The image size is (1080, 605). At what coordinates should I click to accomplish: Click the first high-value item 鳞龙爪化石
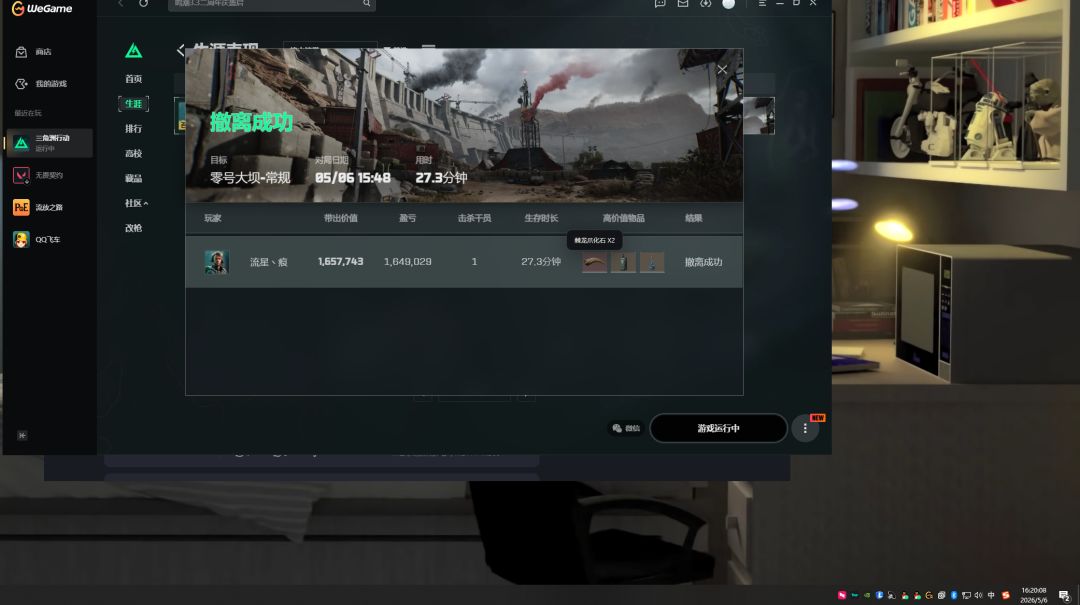click(594, 262)
